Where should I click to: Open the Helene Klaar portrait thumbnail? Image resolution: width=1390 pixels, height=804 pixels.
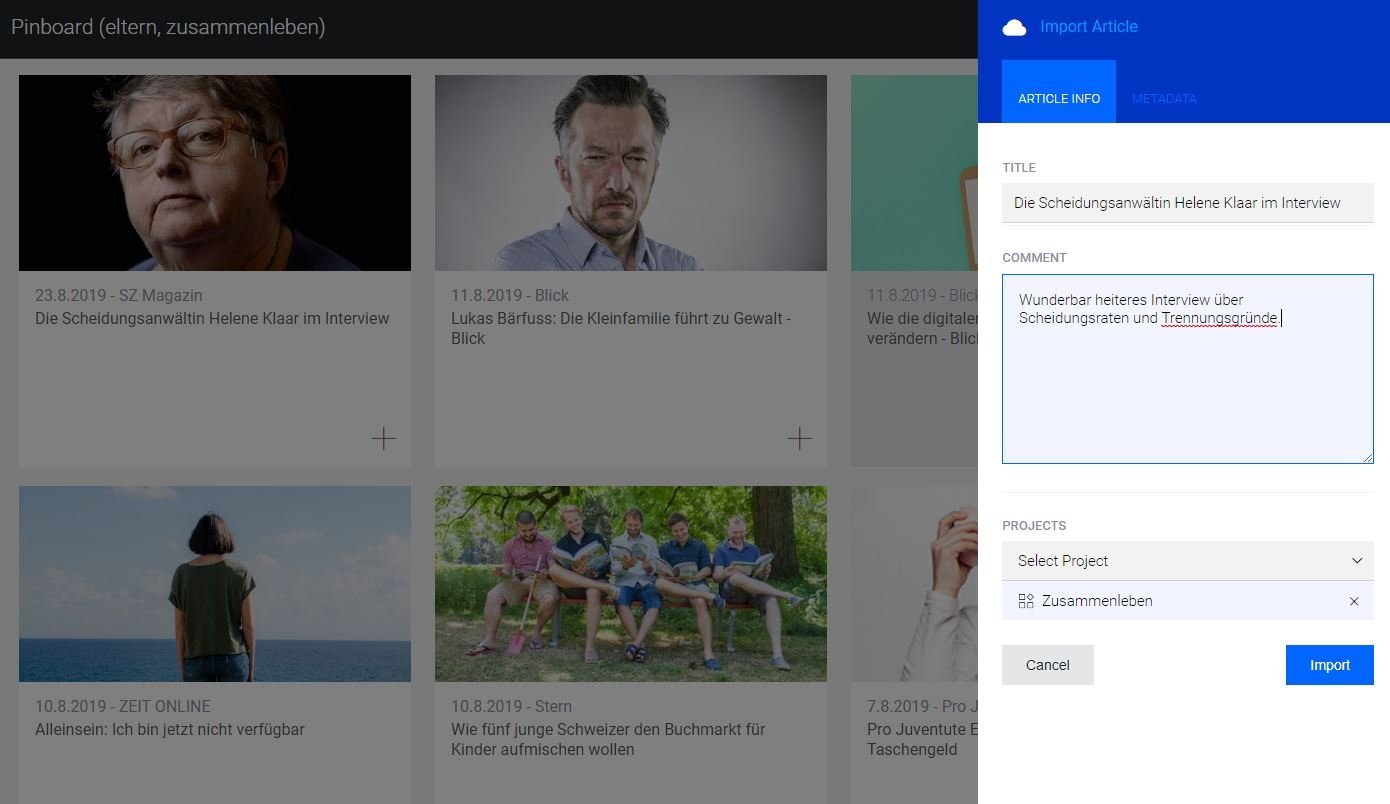[x=215, y=173]
